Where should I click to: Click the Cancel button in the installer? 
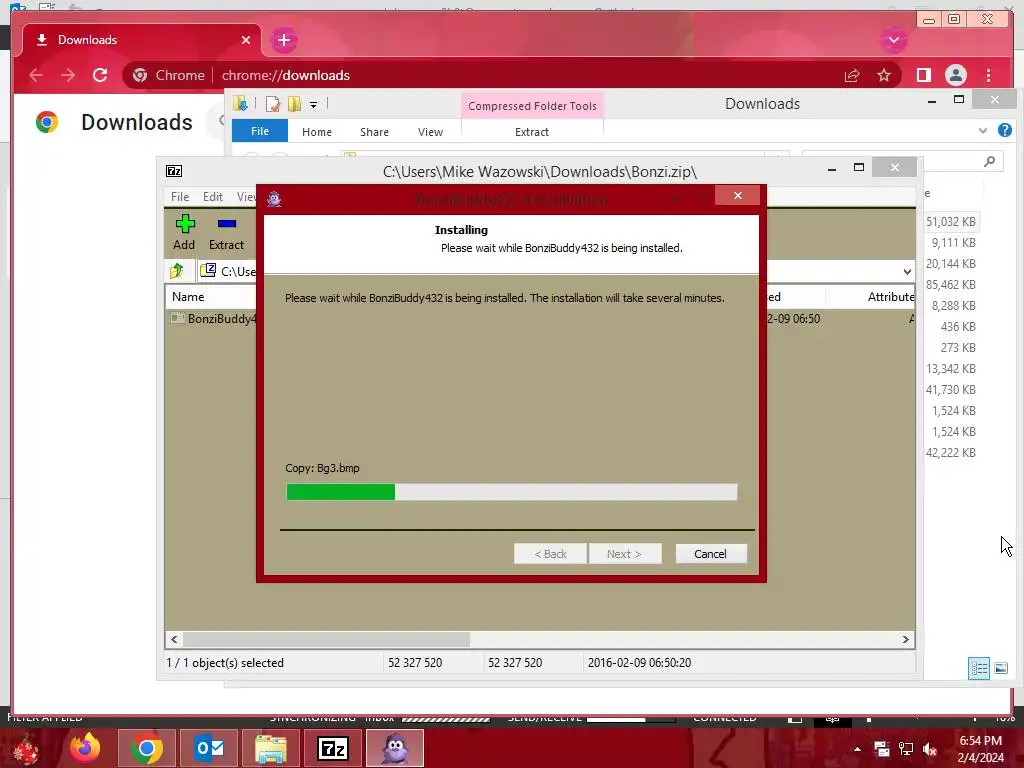tap(710, 554)
